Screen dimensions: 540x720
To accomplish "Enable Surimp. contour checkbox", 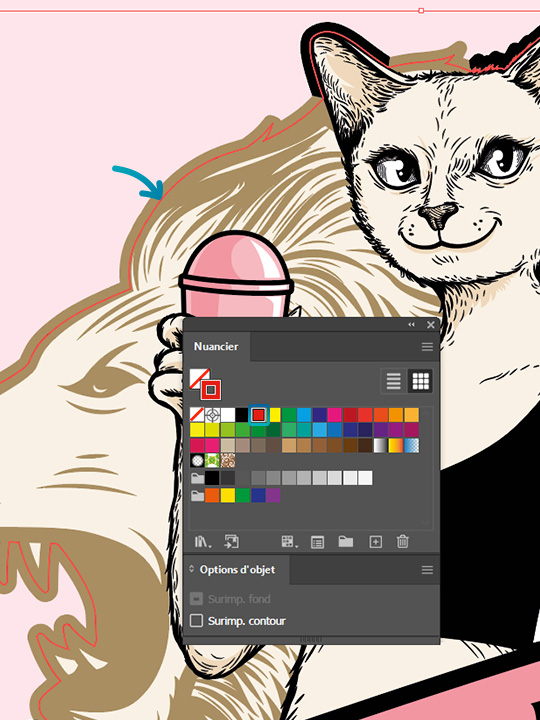I will tap(197, 621).
